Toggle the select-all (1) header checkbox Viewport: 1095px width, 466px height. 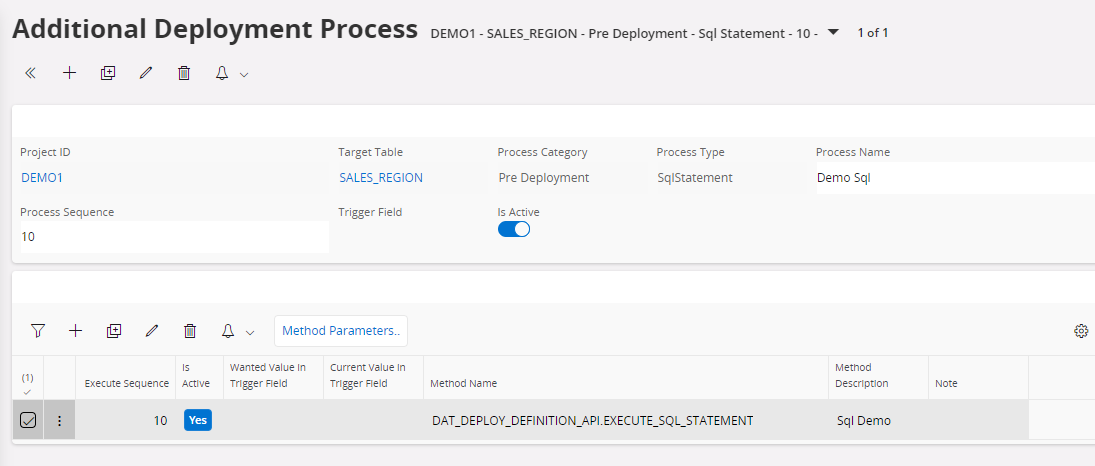[x=28, y=384]
